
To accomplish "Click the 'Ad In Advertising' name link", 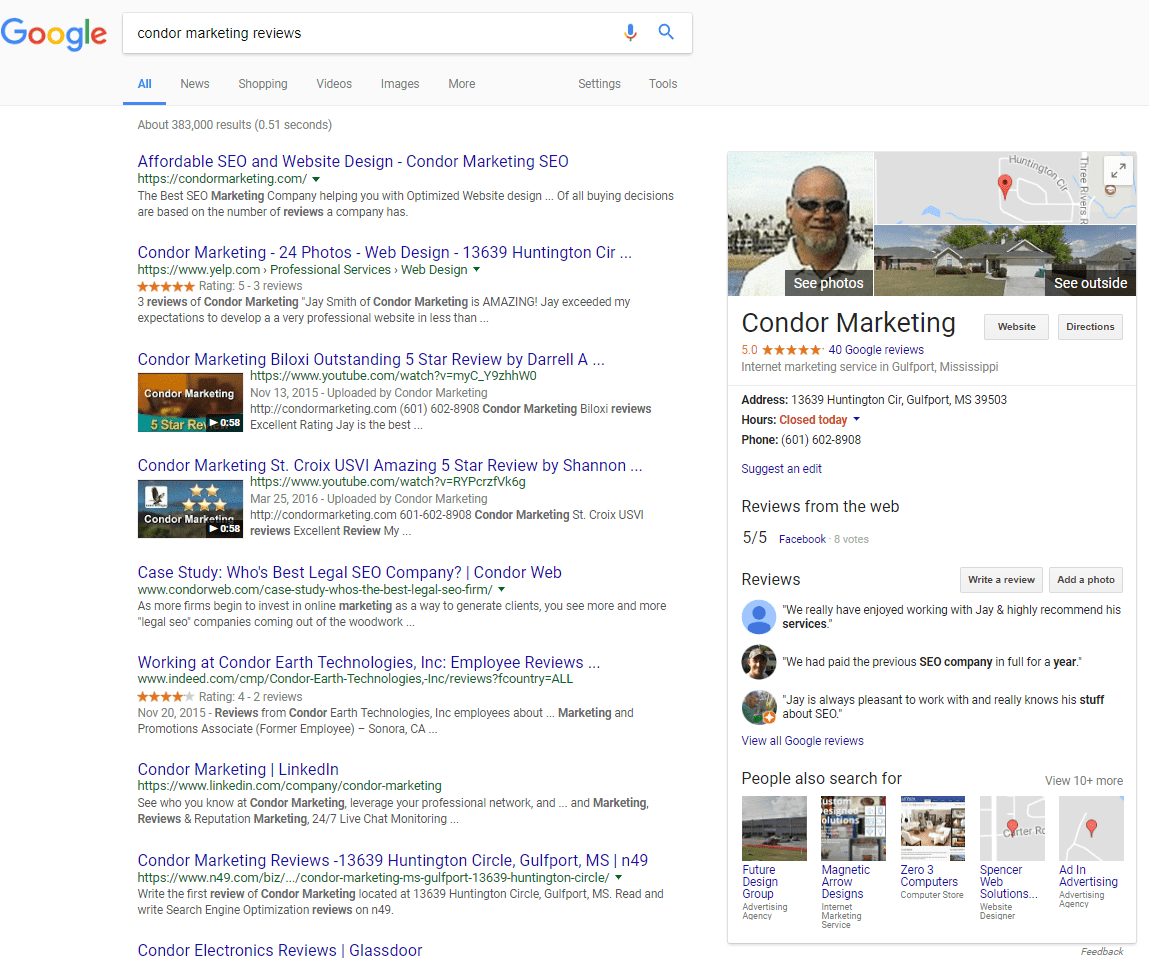I will coord(1088,876).
